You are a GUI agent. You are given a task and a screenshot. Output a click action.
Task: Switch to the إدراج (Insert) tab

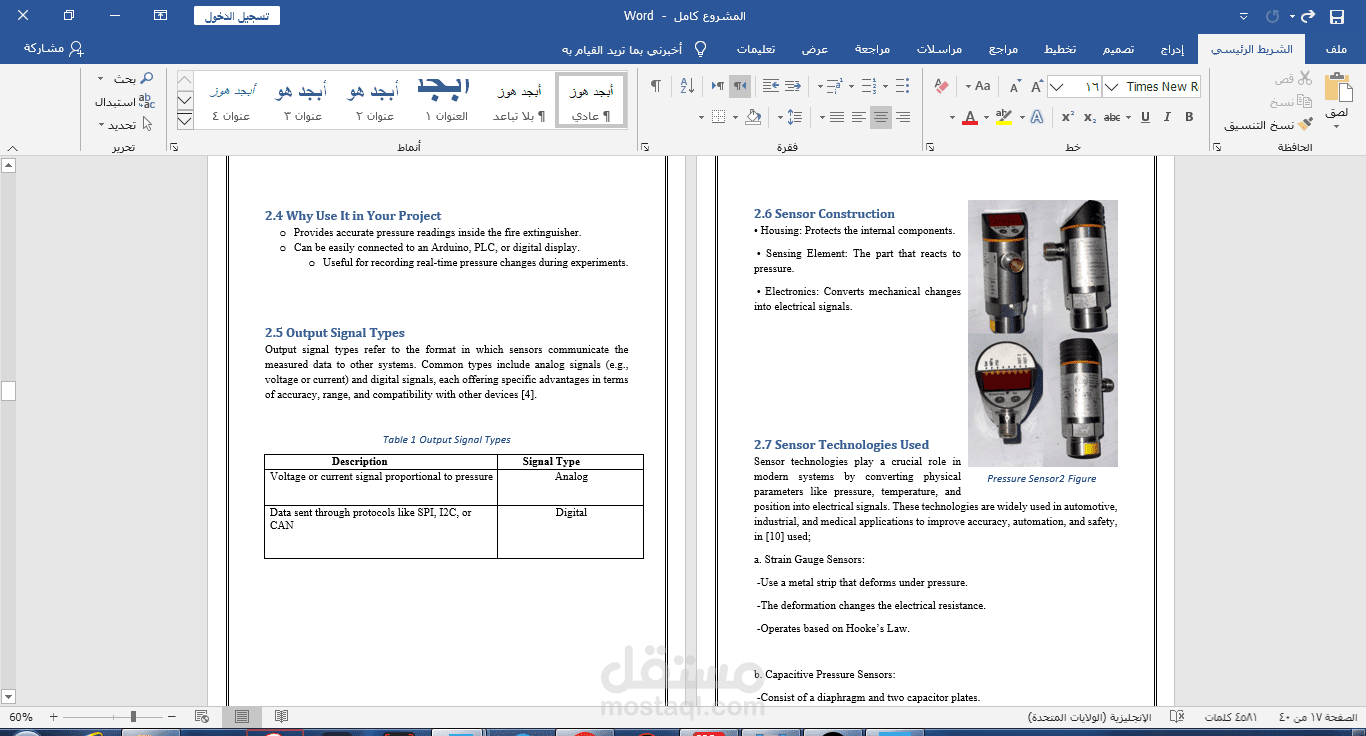pyautogui.click(x=1172, y=49)
